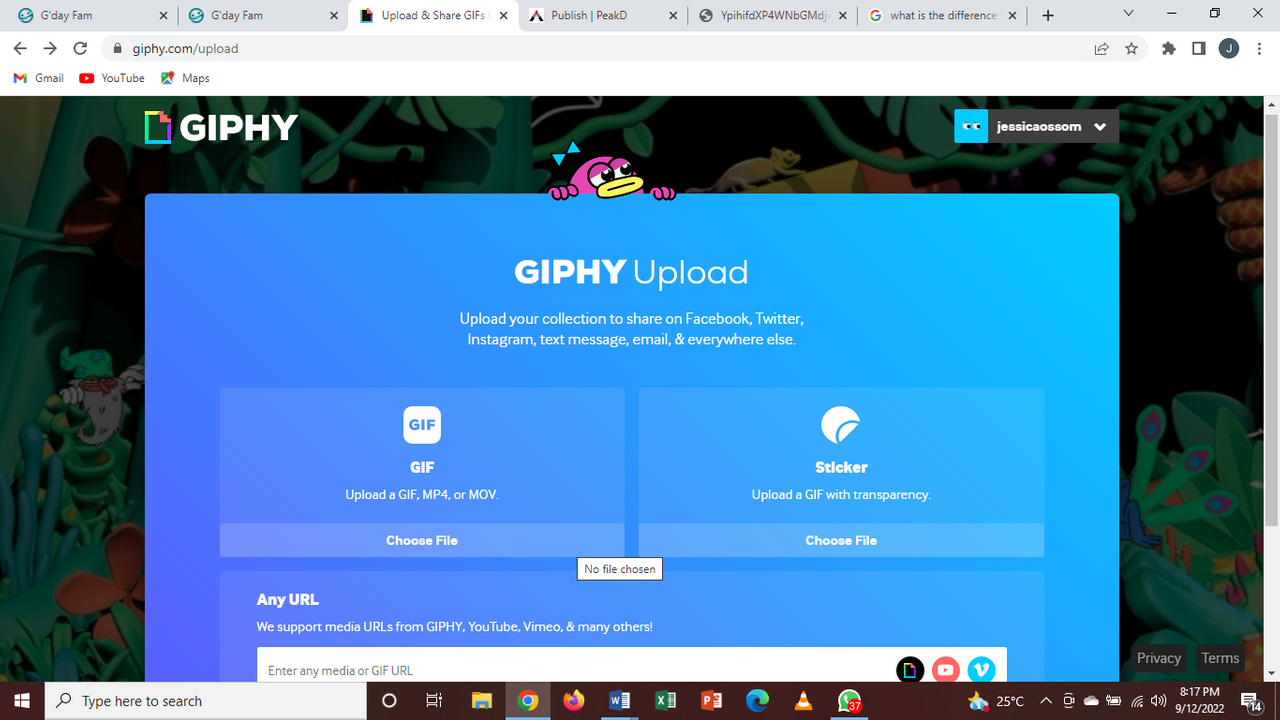The image size is (1280, 720).
Task: Reload the current page
Action: point(81,48)
